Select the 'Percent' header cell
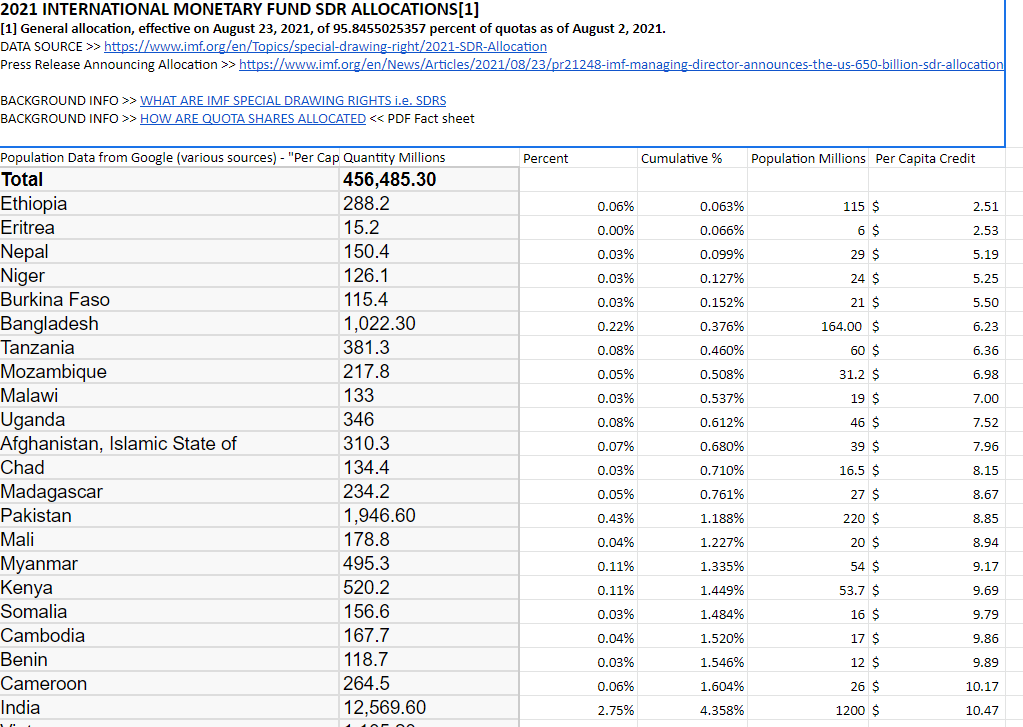The width and height of the screenshot is (1023, 727). coord(578,158)
